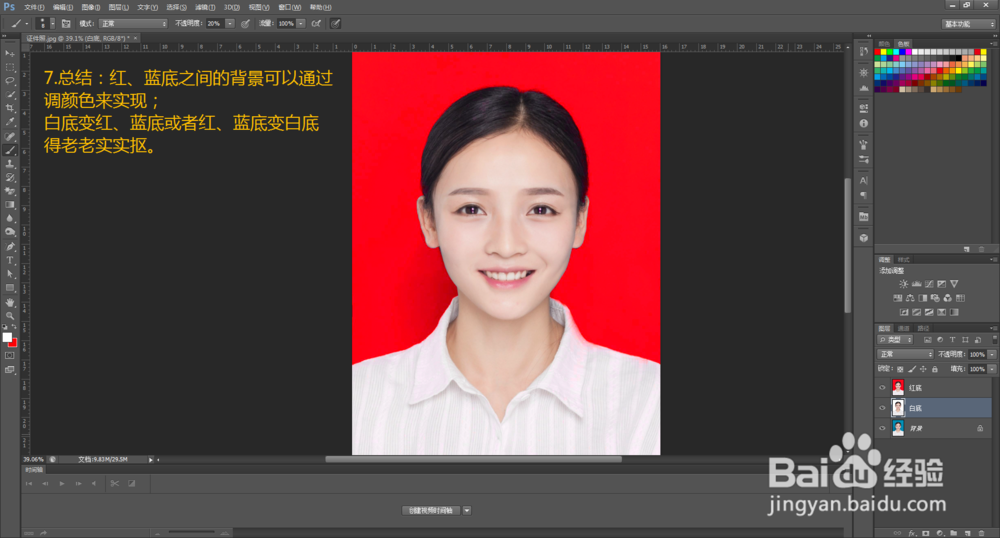The height and width of the screenshot is (538, 1000).
Task: Open brush preset picker arrow
Action: pyautogui.click(x=52, y=24)
